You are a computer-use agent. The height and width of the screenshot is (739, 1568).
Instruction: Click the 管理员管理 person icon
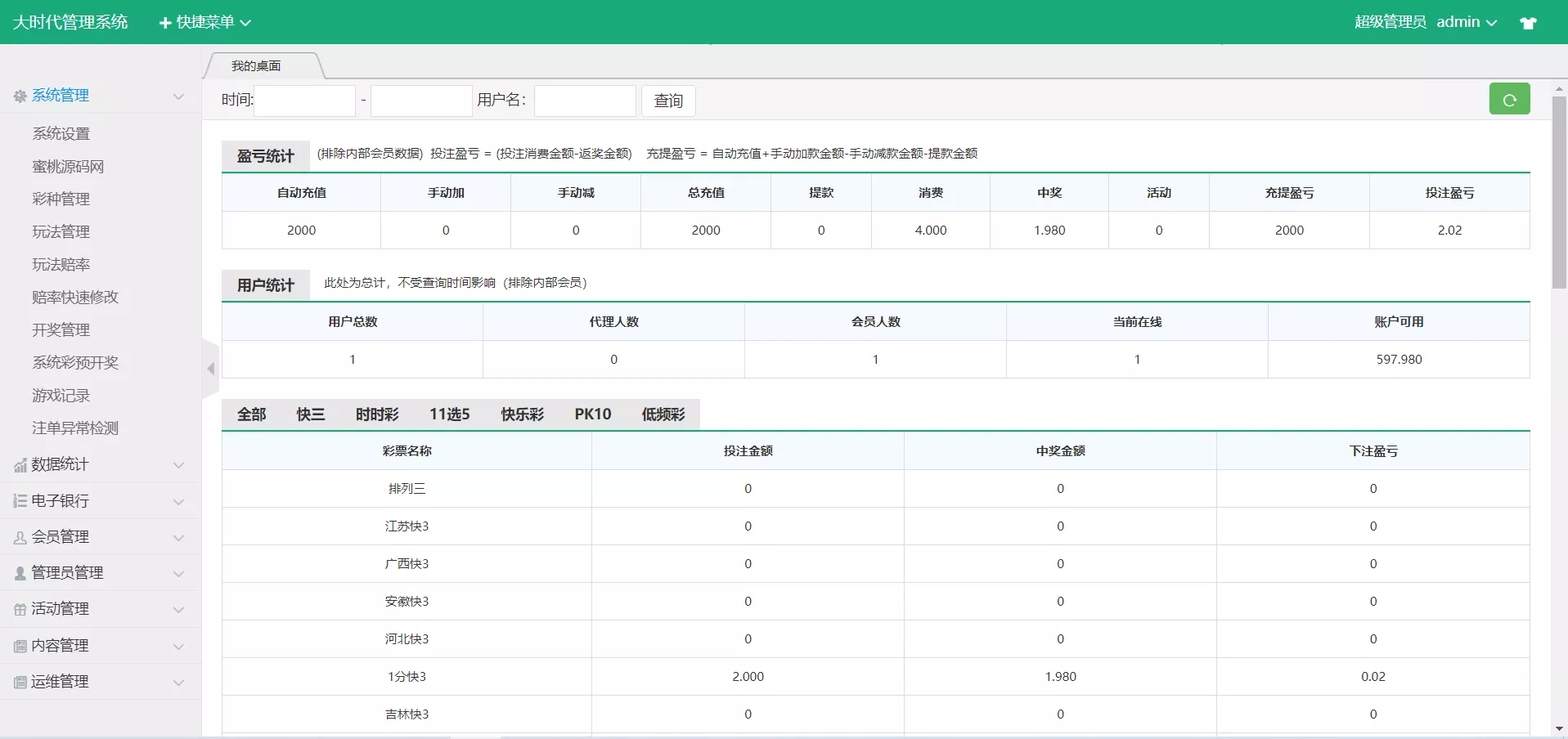(18, 572)
